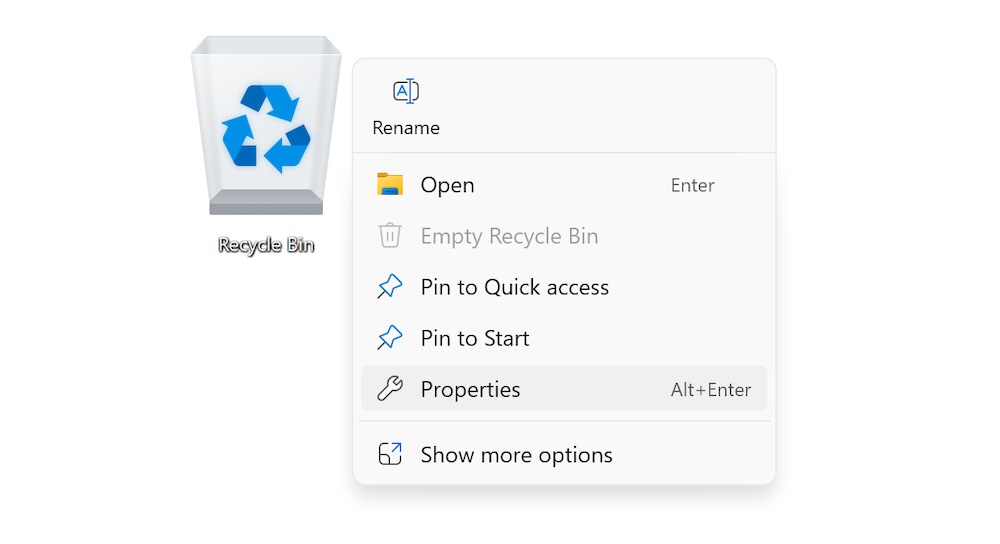
Task: Click the Rename icon at the menu top
Action: 406,92
